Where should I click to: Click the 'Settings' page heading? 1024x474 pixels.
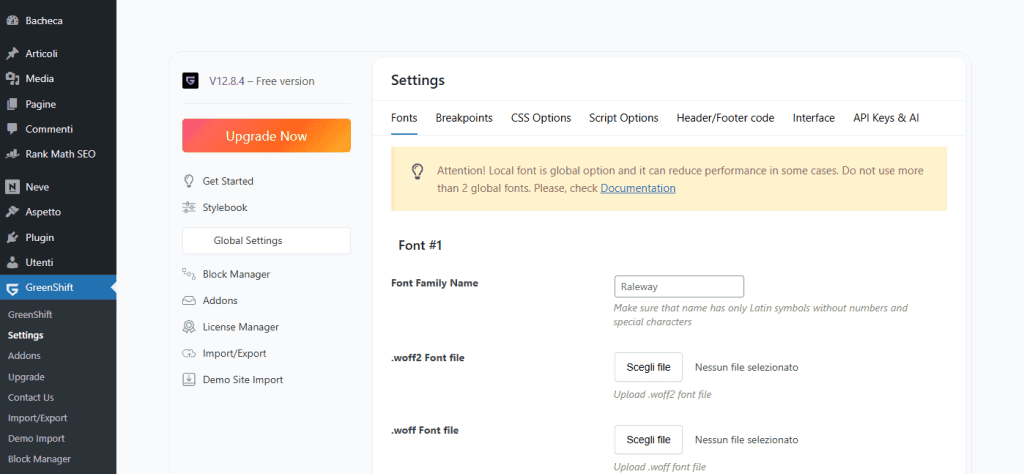(x=418, y=80)
